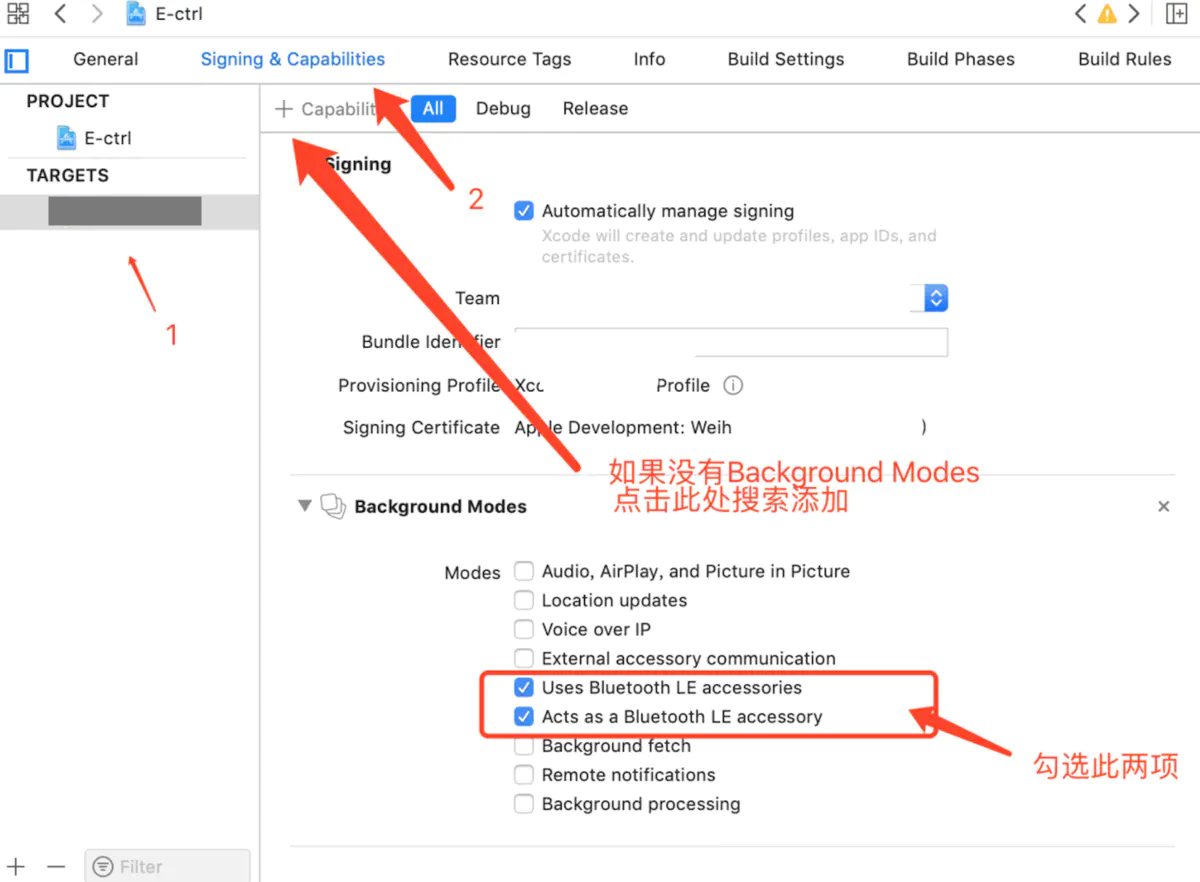
Task: Jump to previous issue arrow beside warning
Action: coord(1080,14)
